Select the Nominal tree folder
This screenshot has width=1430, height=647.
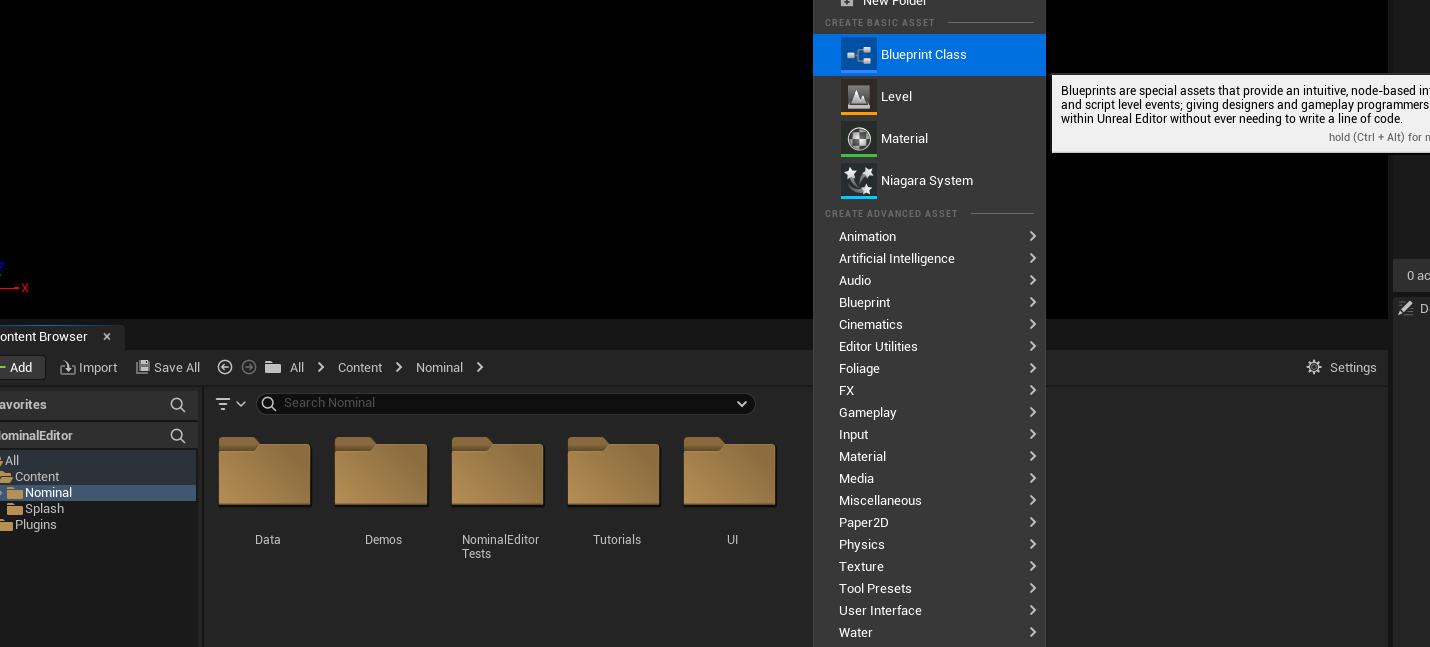click(98, 493)
